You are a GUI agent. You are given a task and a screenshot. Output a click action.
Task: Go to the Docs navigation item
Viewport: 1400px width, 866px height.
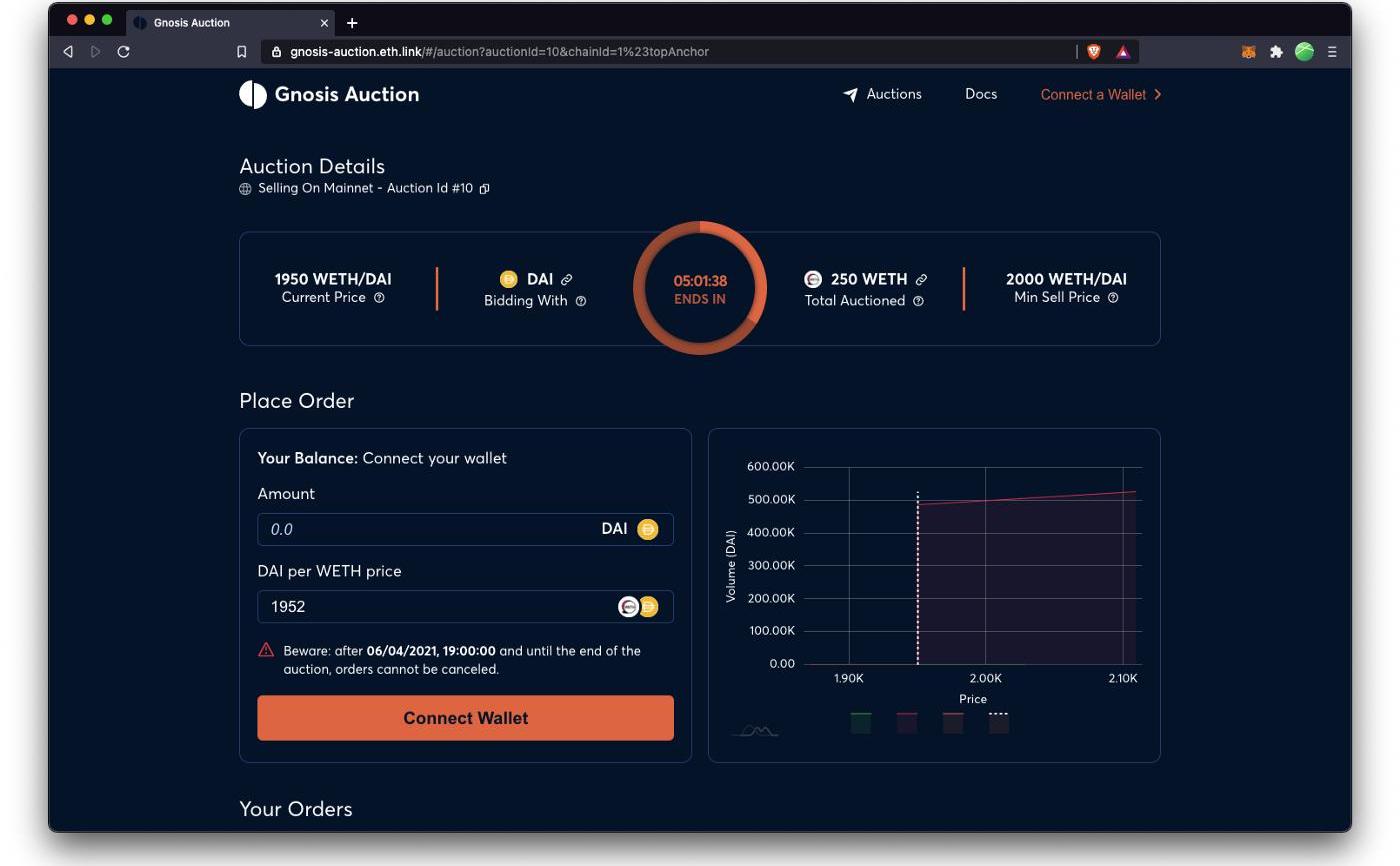click(x=980, y=94)
